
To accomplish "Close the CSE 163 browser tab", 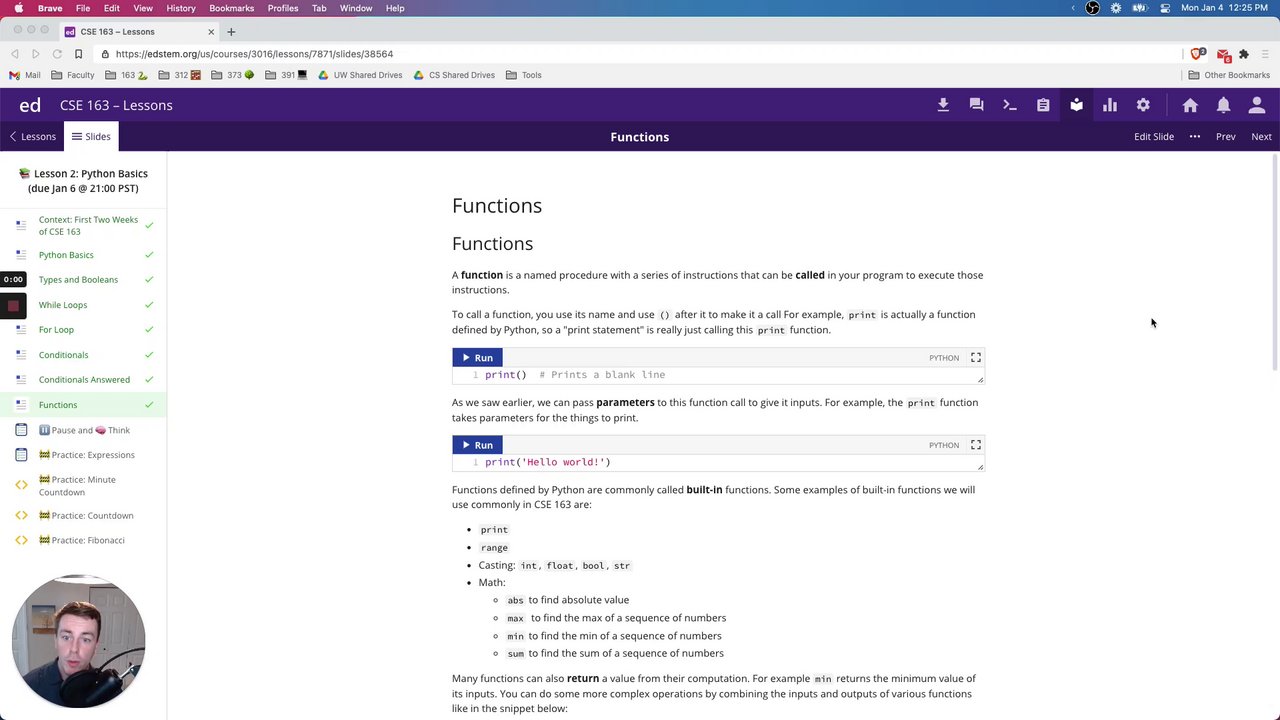I will (211, 32).
